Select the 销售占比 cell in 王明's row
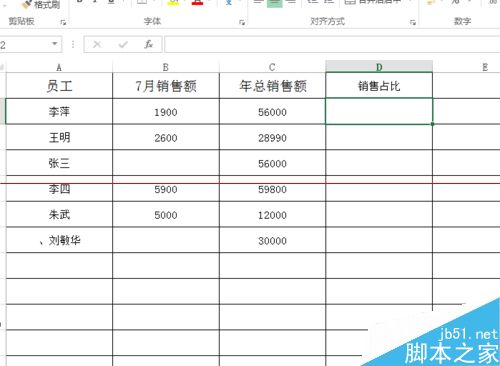 (x=379, y=137)
